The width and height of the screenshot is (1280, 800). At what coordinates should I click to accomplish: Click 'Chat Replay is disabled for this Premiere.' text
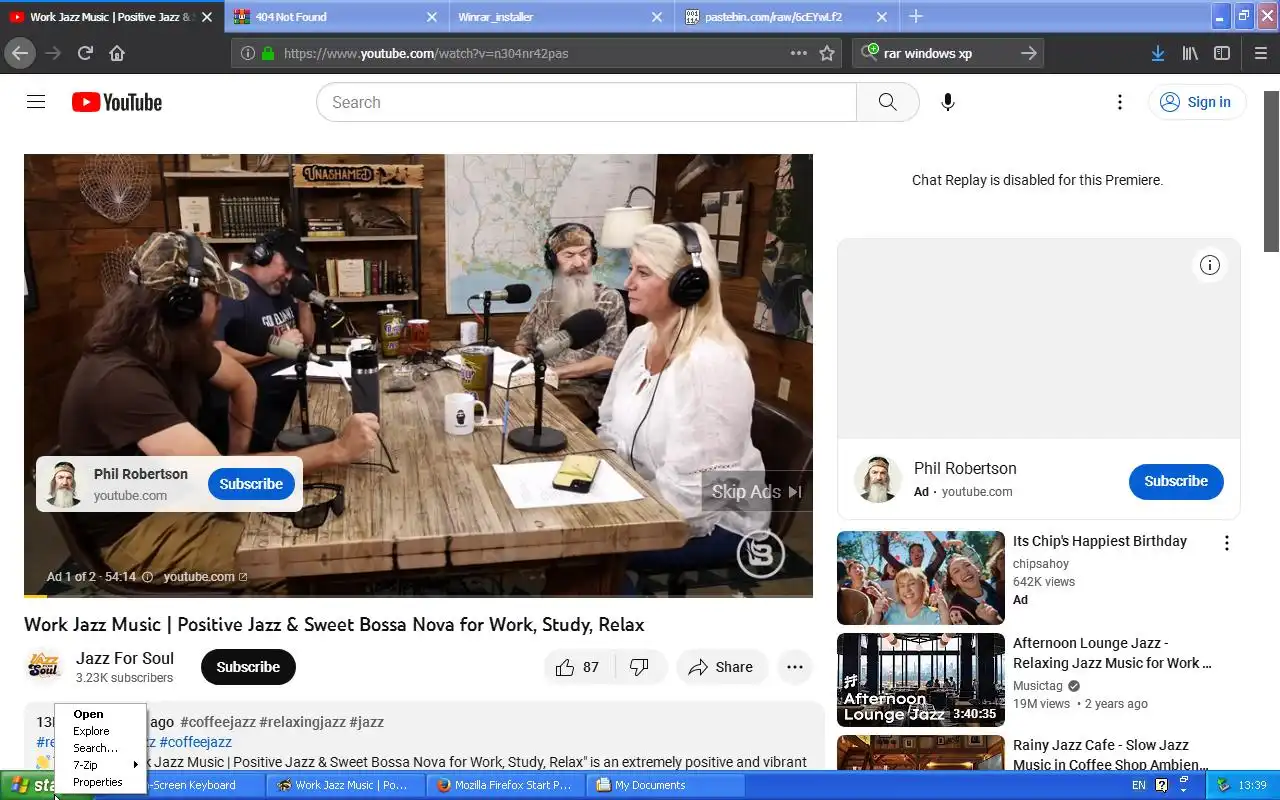click(x=1037, y=180)
